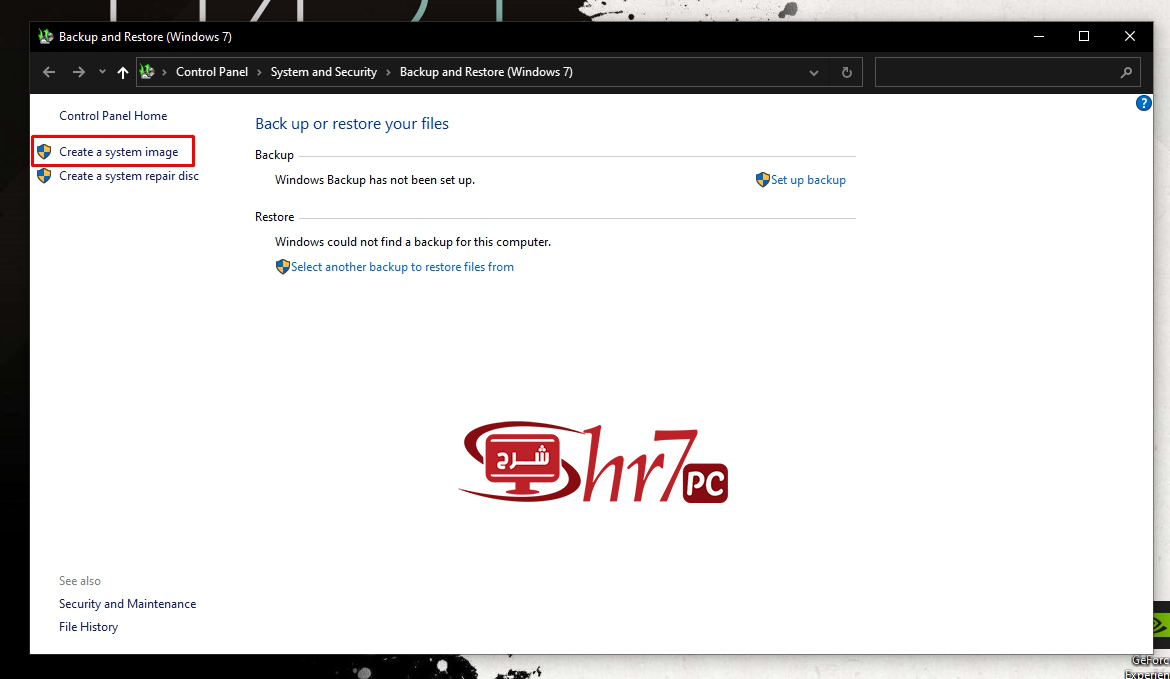The height and width of the screenshot is (679, 1170).
Task: Minimize the Backup and Restore window
Action: tap(1039, 37)
